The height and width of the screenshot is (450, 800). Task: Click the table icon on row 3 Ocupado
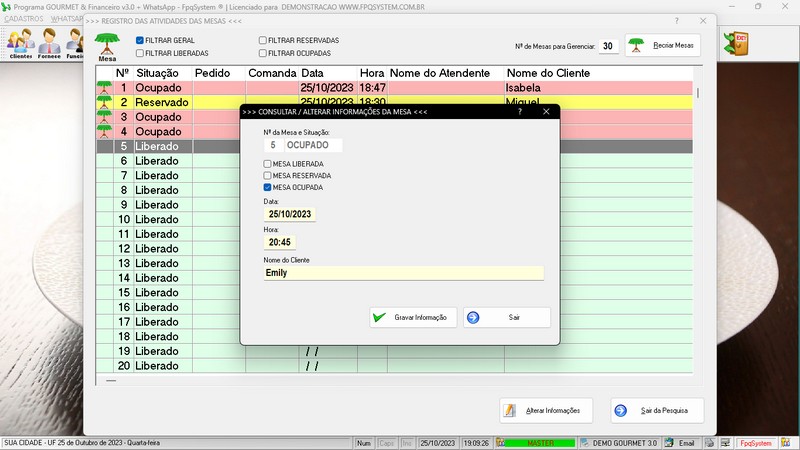[104, 117]
